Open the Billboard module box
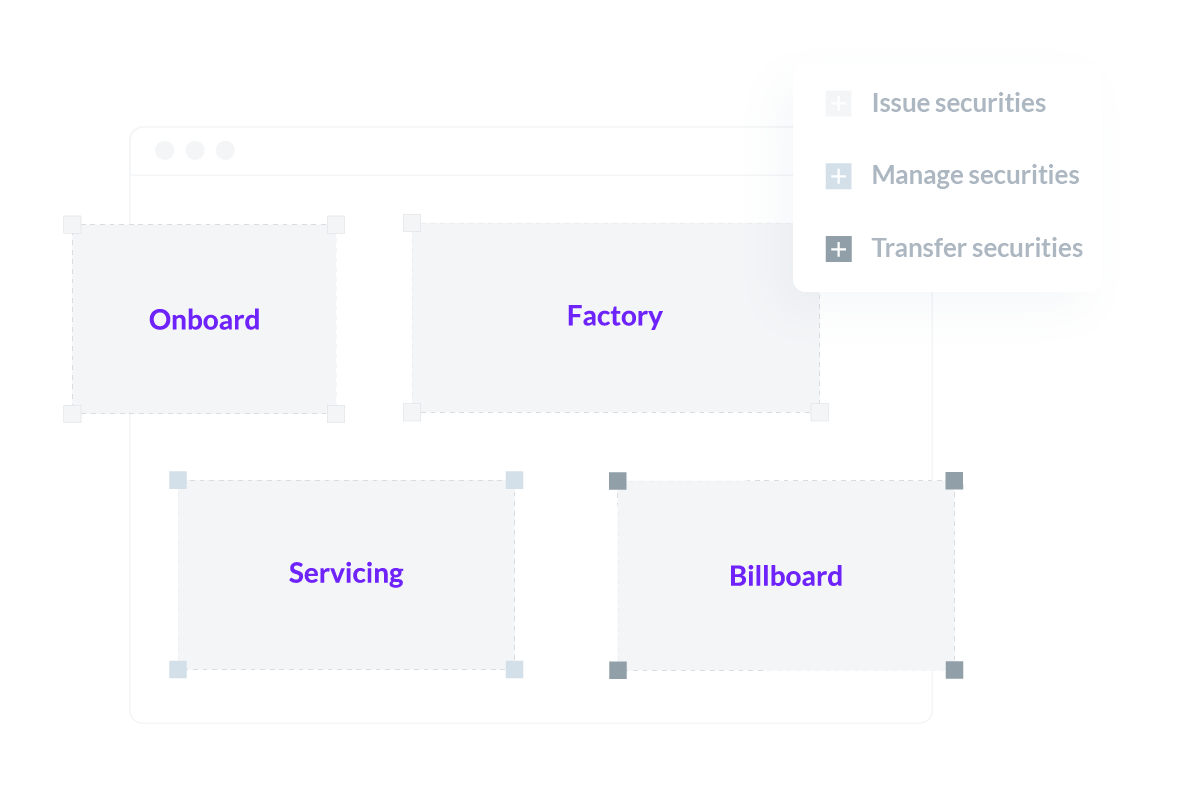1200x798 pixels. (x=786, y=576)
